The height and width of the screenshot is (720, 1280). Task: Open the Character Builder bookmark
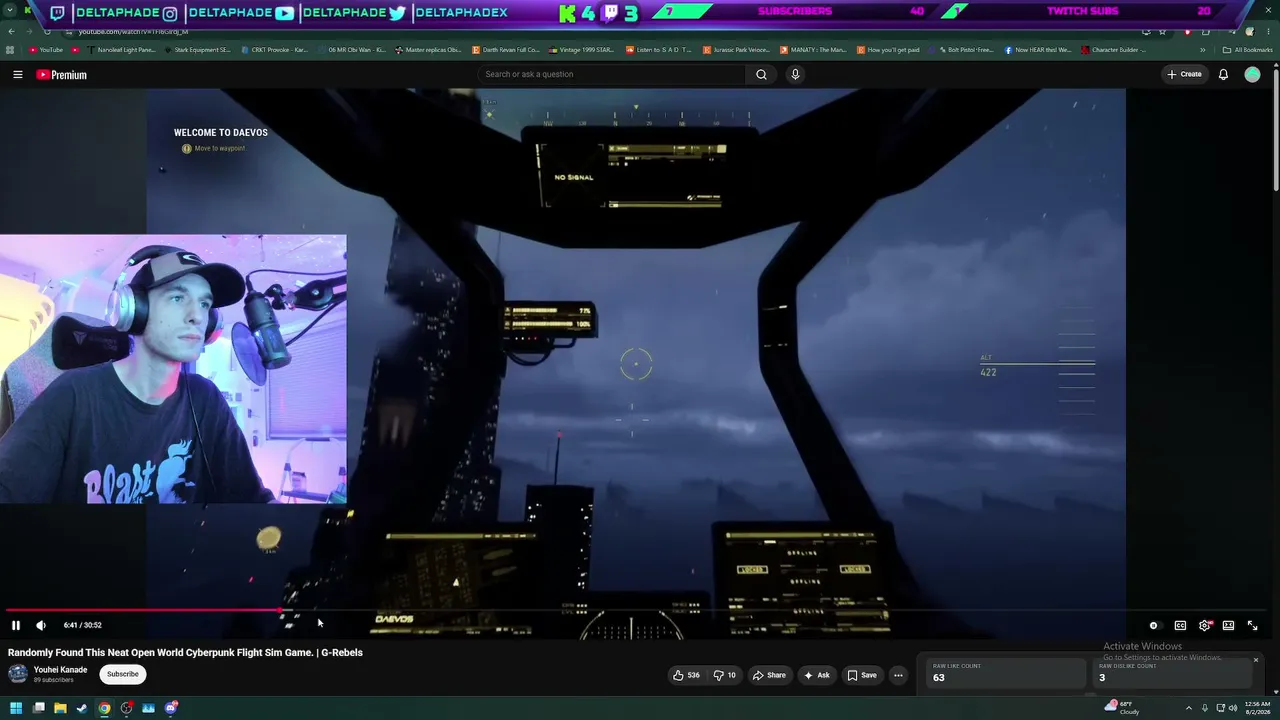(x=1113, y=50)
